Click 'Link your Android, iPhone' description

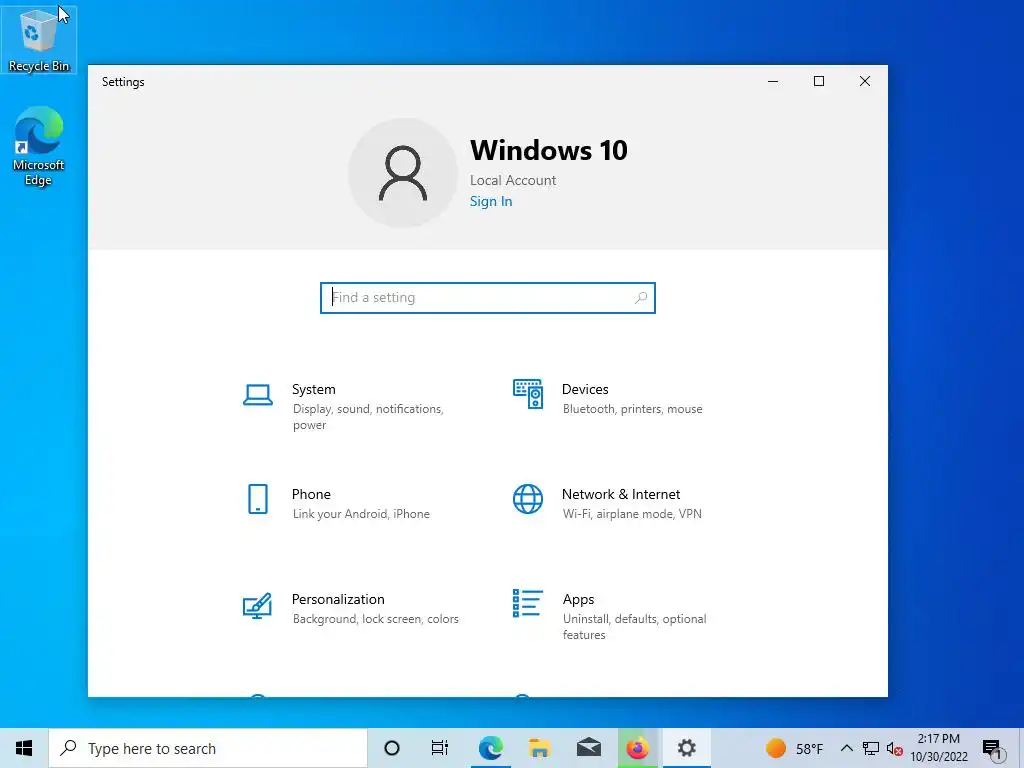361,514
